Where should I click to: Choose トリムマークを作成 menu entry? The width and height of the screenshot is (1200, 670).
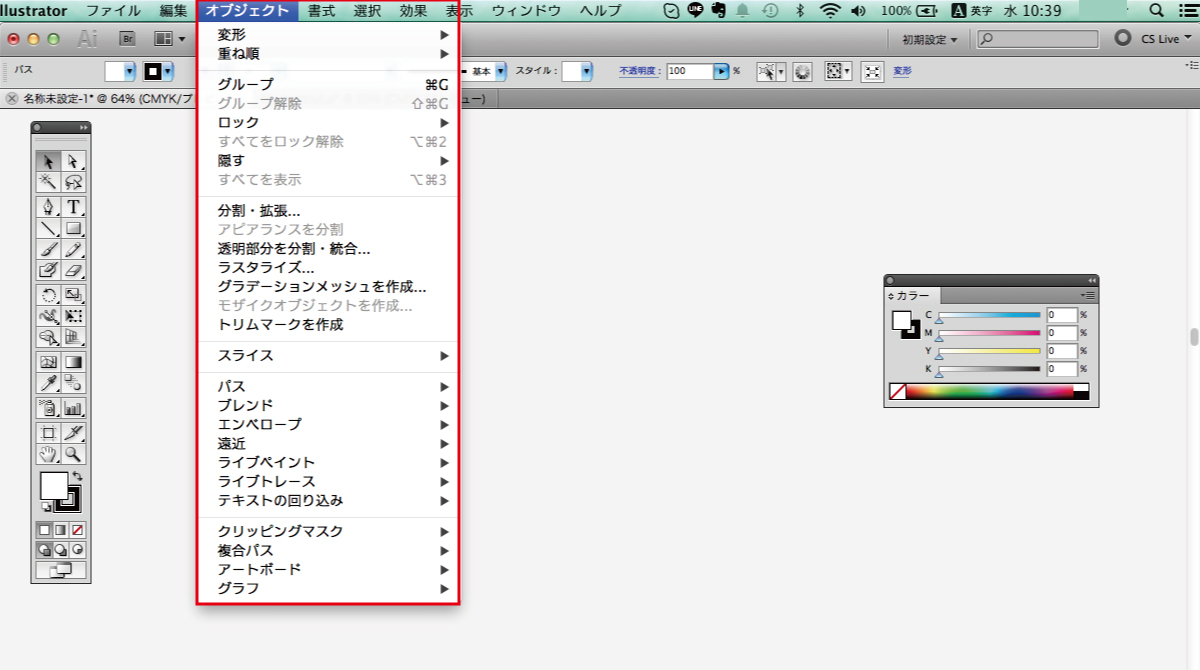(x=328, y=325)
